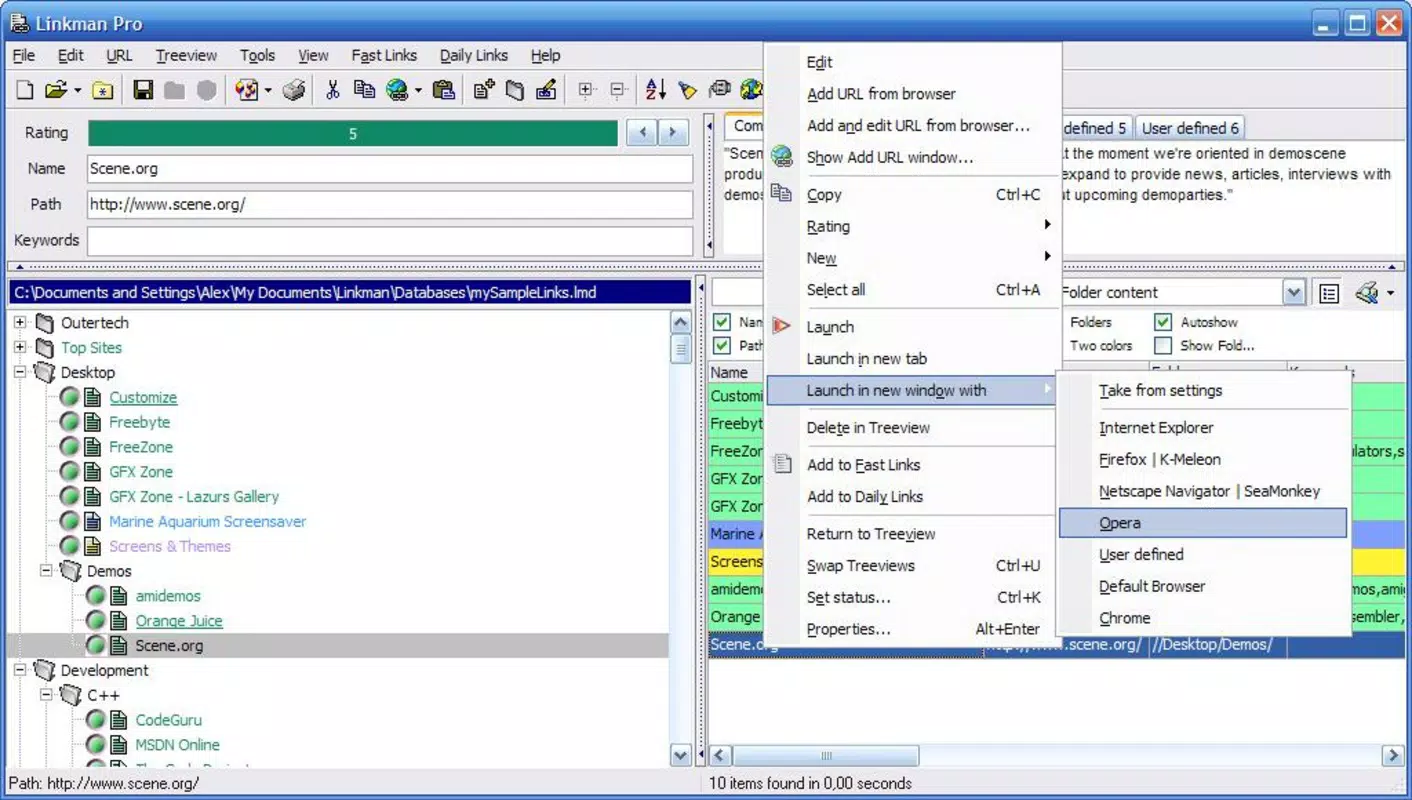Uncheck the Name search checkbox
1412x800 pixels.
click(x=722, y=322)
